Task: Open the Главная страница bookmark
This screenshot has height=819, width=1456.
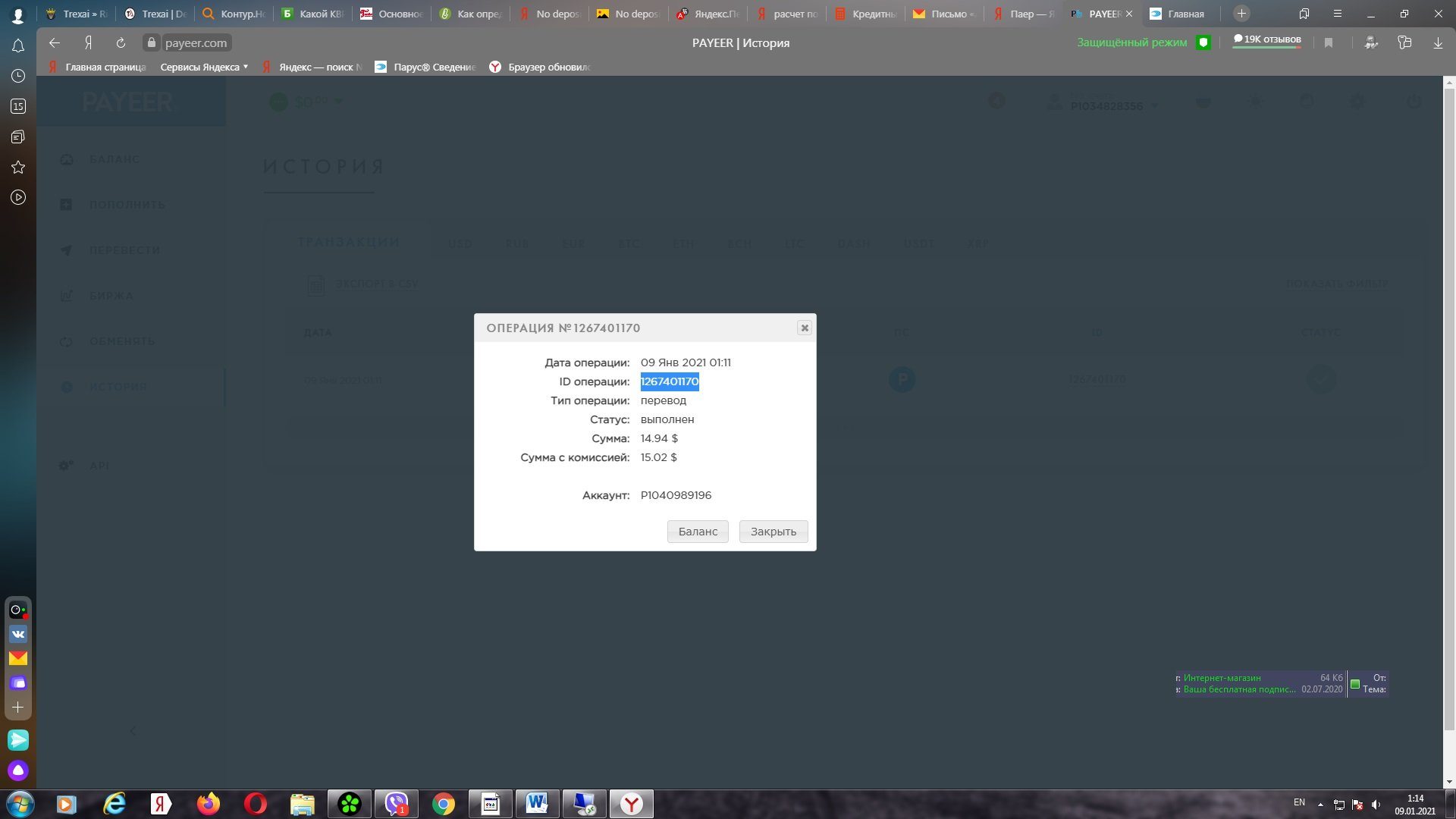Action: 97,67
